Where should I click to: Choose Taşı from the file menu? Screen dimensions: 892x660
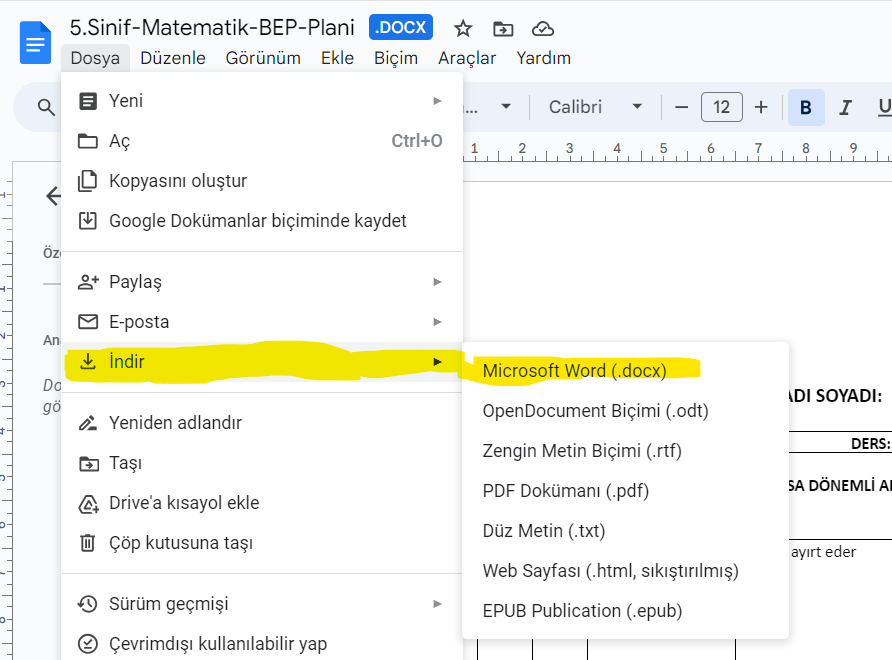pyautogui.click(x=262, y=463)
